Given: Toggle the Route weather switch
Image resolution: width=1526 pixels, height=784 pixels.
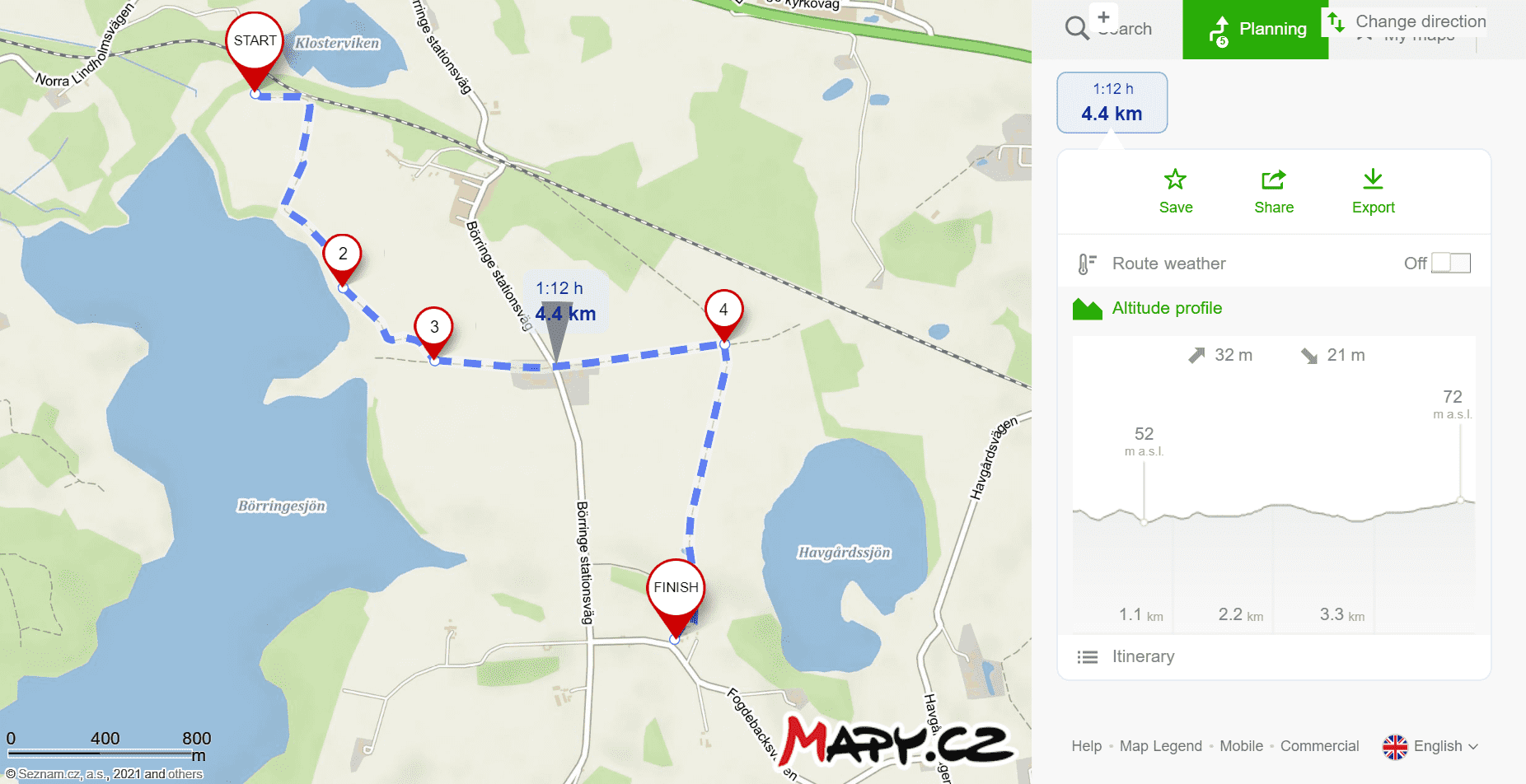Looking at the screenshot, I should pos(1451,264).
